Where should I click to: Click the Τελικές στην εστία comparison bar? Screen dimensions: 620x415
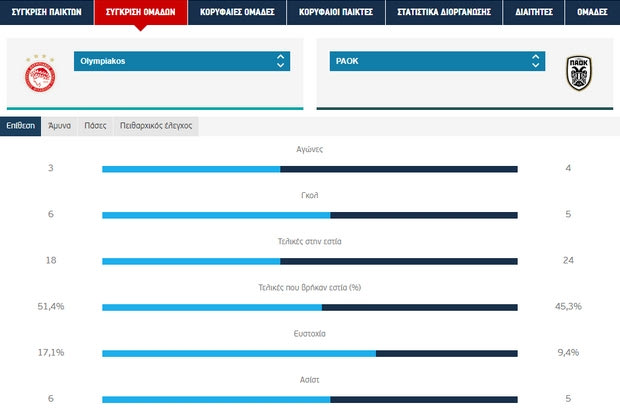(x=310, y=260)
